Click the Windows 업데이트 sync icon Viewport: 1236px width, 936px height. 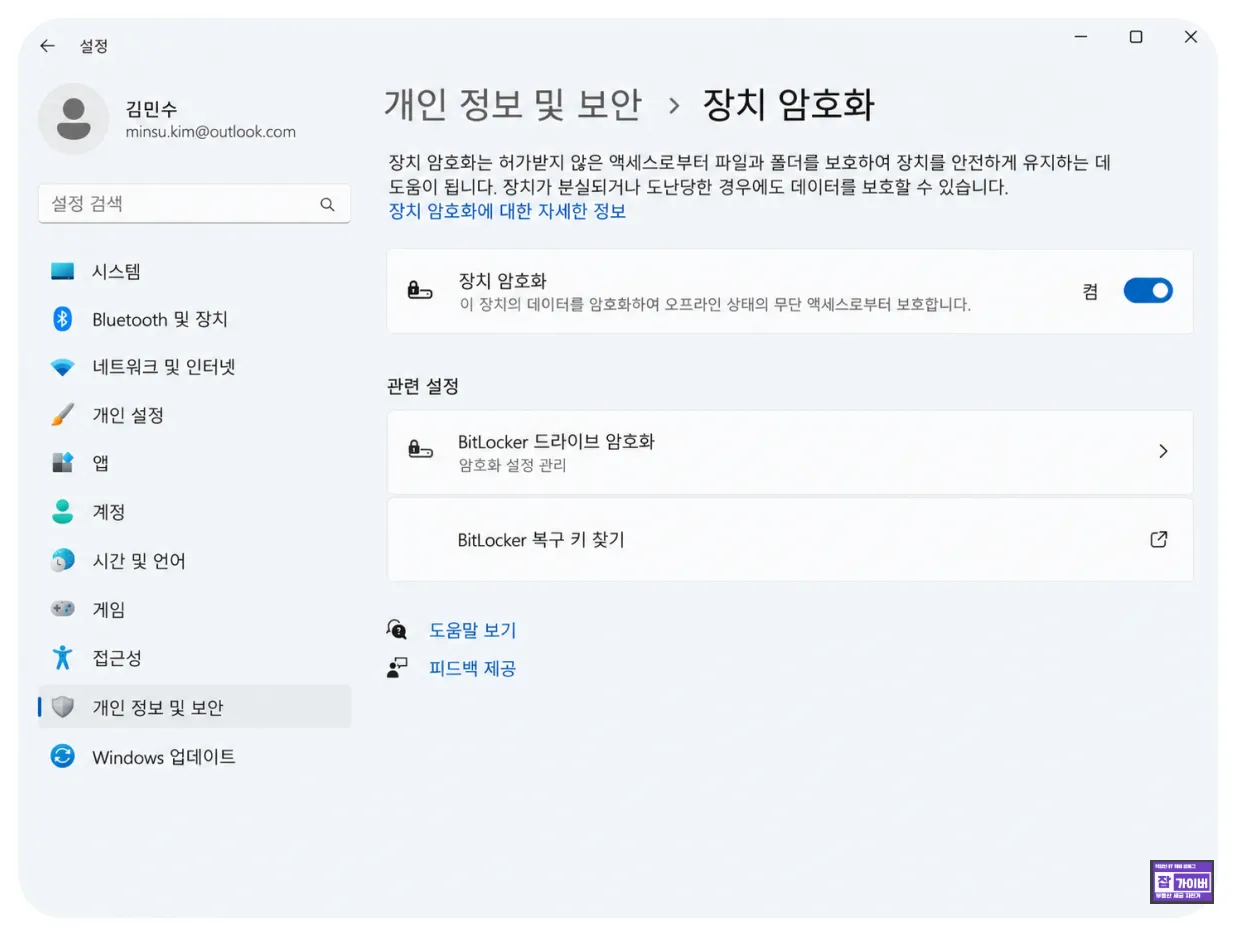point(62,756)
